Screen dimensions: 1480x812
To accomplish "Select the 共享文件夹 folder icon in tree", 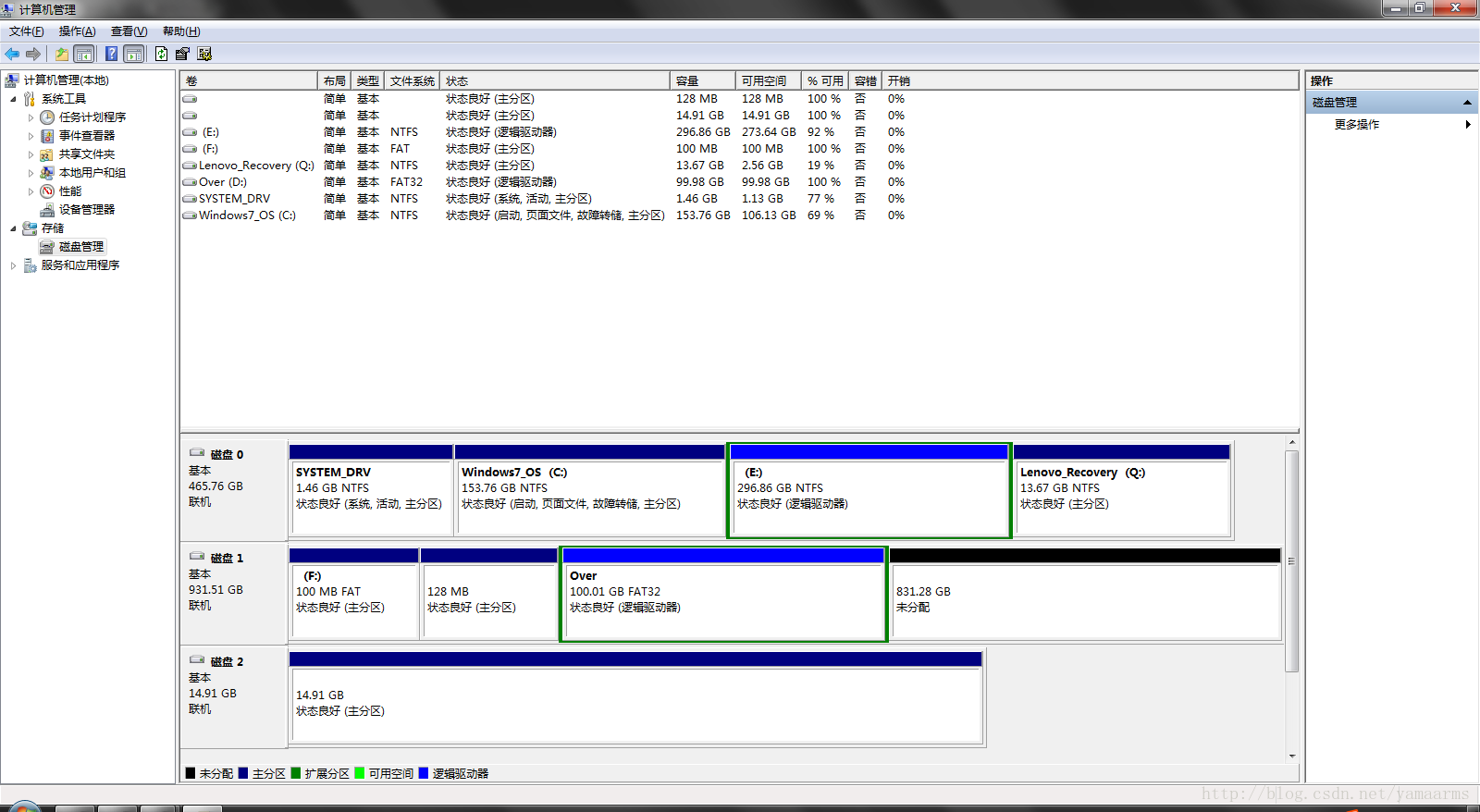I will (47, 154).
